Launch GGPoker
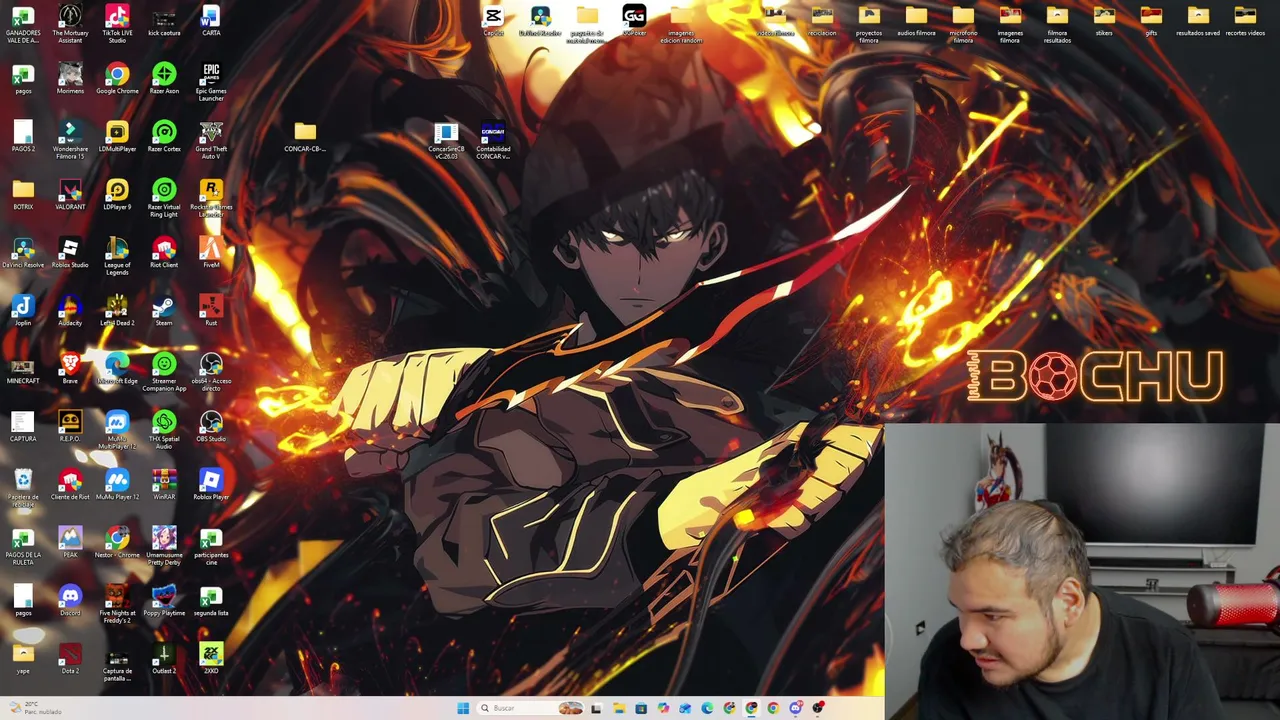The width and height of the screenshot is (1280, 720). (634, 21)
